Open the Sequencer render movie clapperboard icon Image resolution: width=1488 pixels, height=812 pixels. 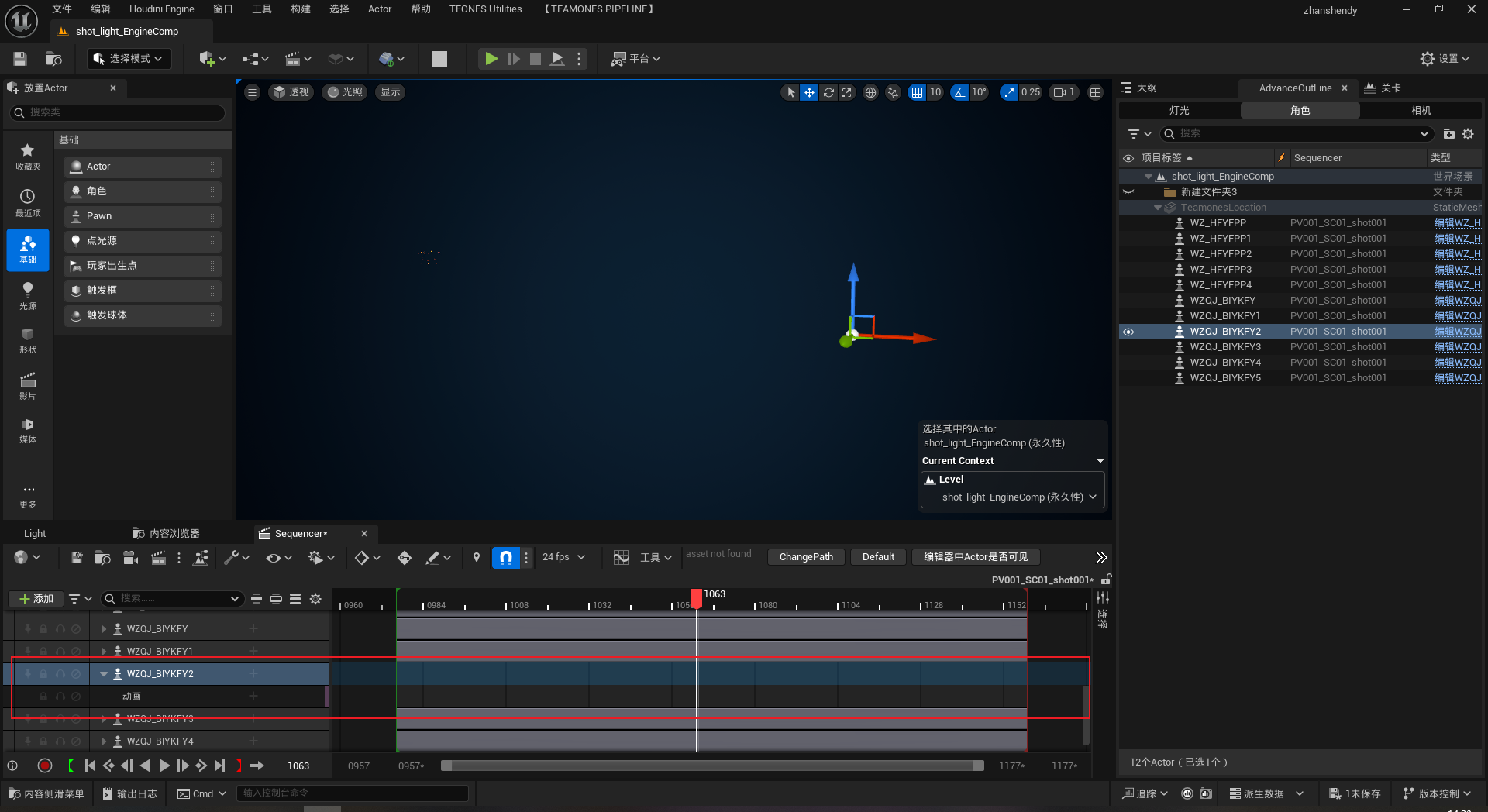point(158,558)
